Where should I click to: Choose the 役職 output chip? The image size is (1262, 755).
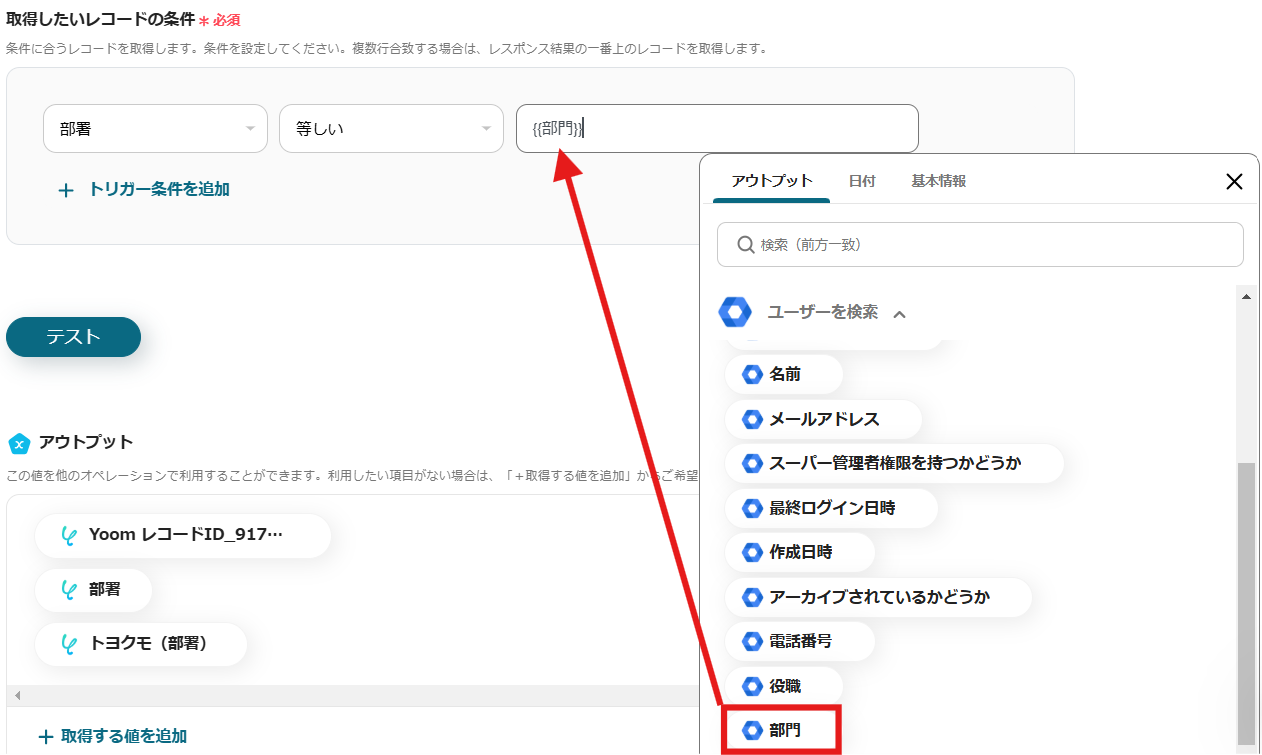click(784, 686)
